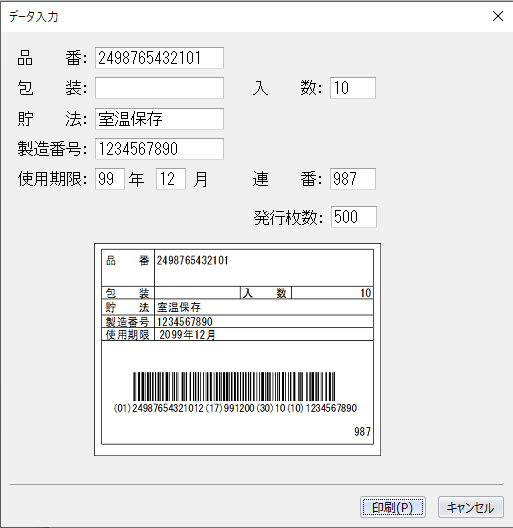513x528 pixels.
Task: Click preview row showing 2099年12月
Action: pos(237,334)
